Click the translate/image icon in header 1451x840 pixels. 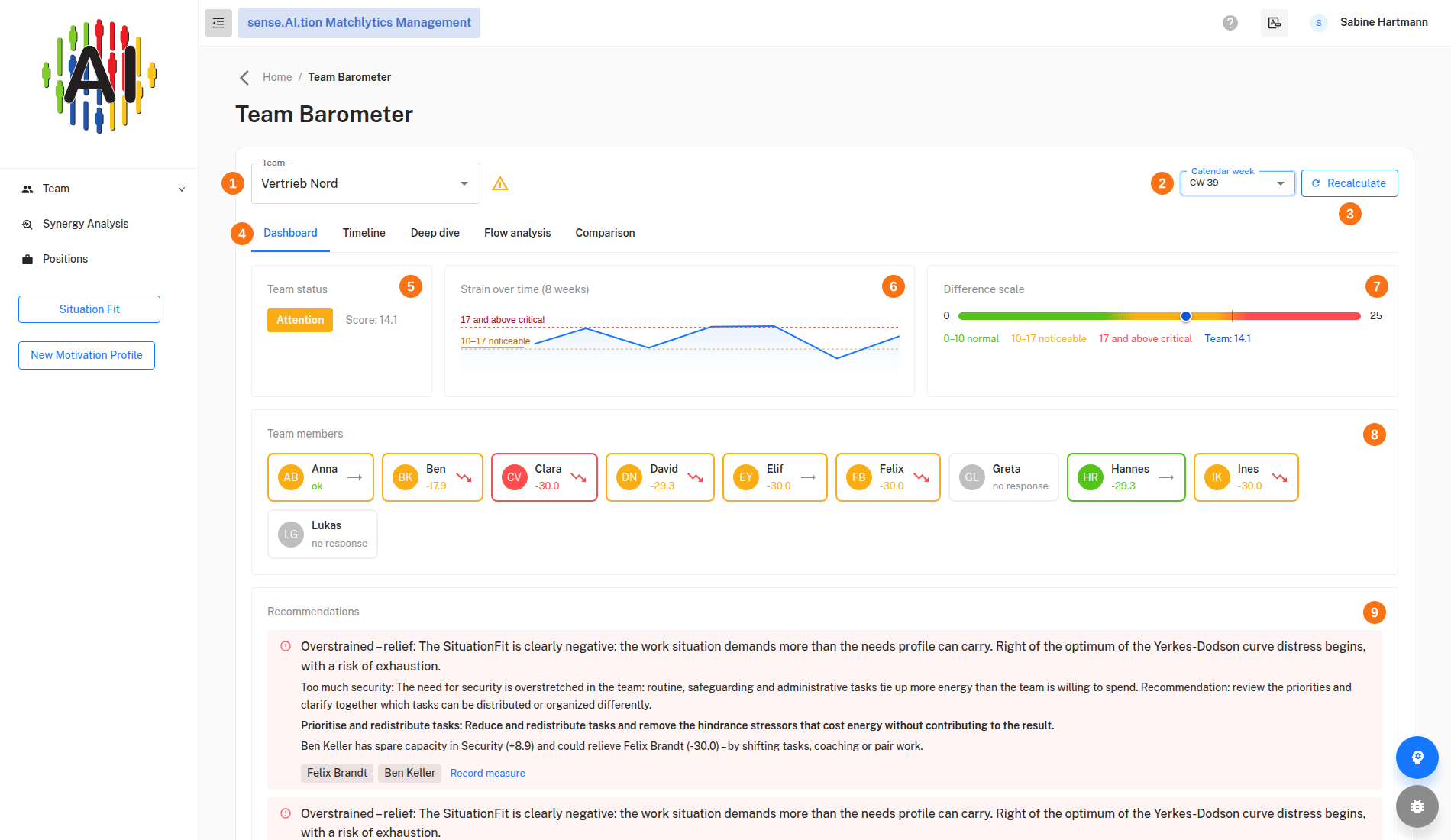click(x=1275, y=23)
